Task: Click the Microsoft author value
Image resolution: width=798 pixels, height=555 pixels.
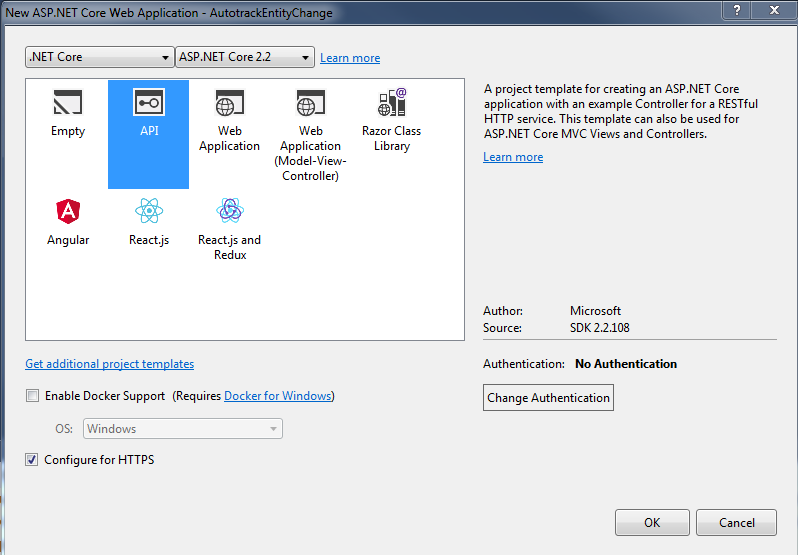Action: tap(595, 311)
